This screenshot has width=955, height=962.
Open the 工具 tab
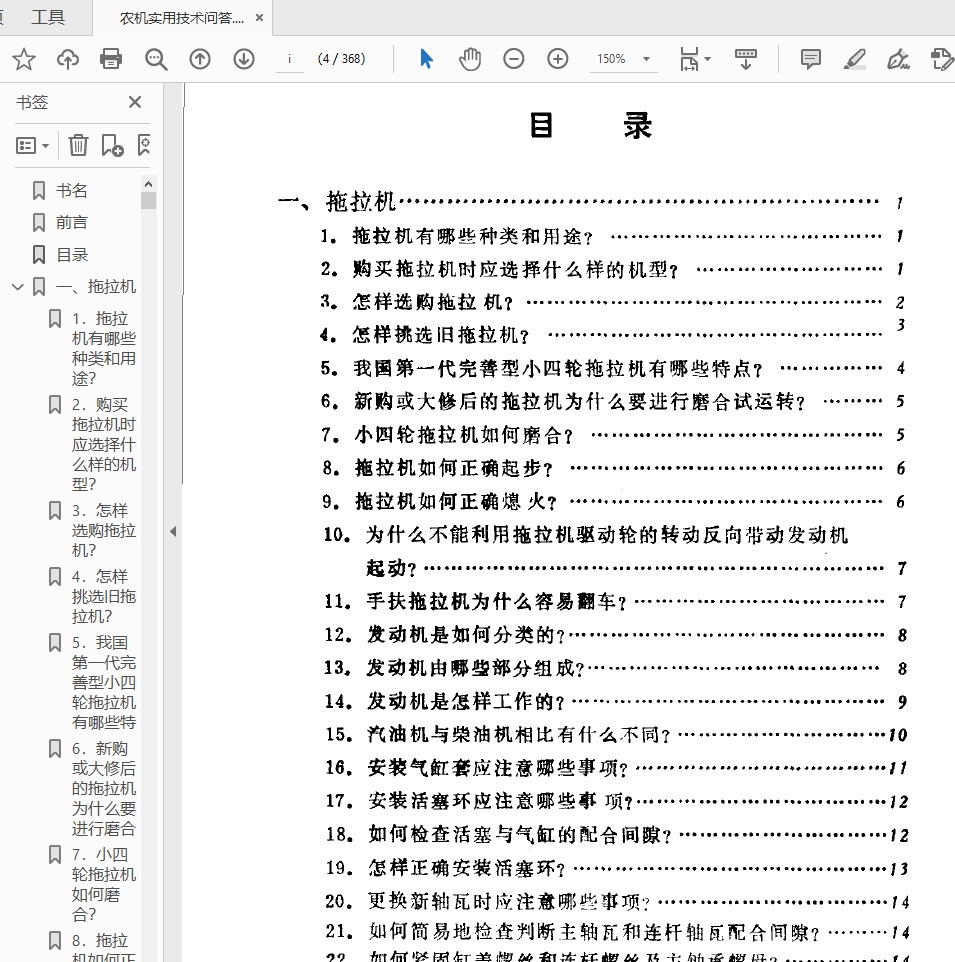tap(48, 17)
